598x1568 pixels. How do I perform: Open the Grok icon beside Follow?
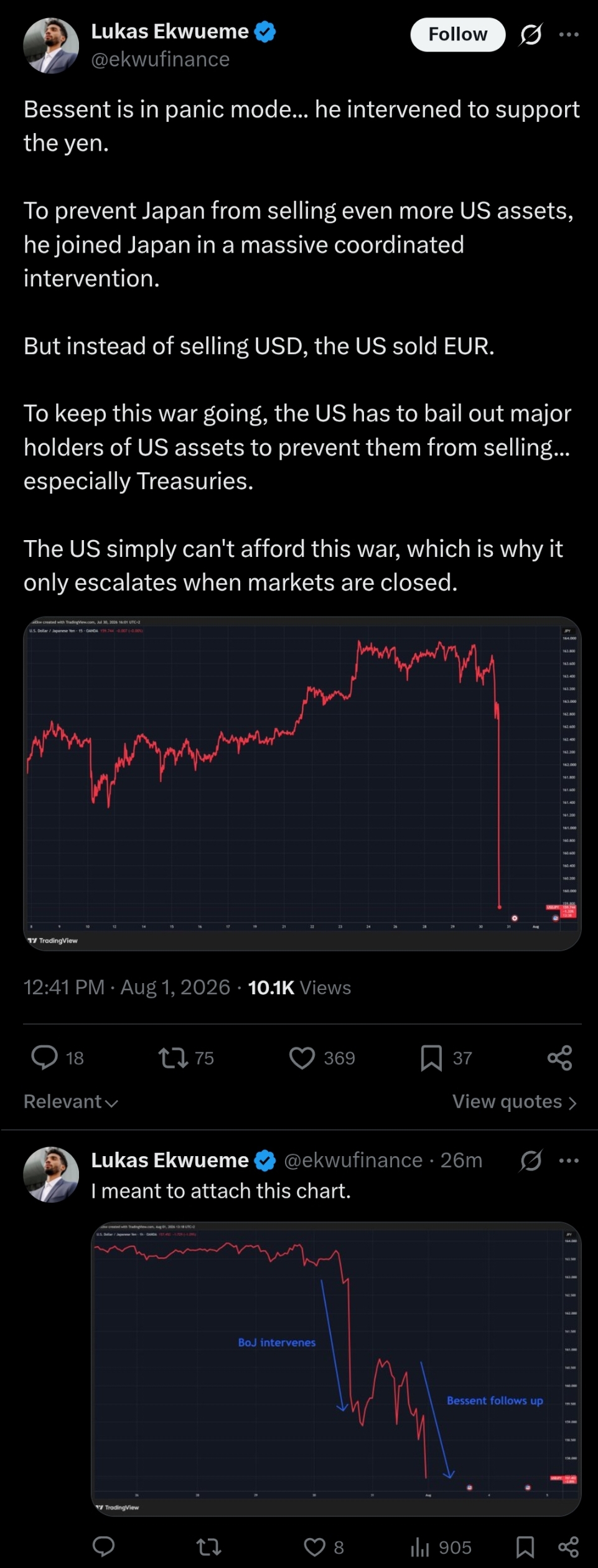tap(531, 34)
